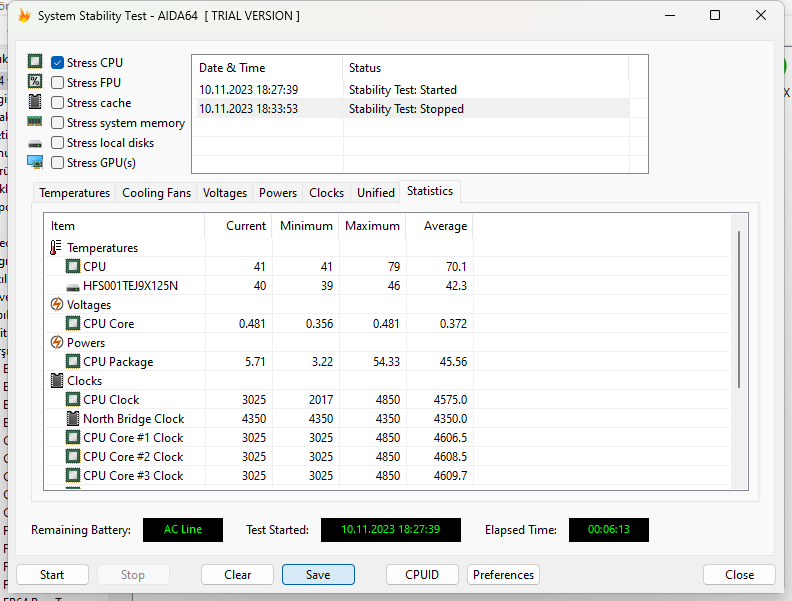Click the Maximum column header

[x=373, y=226]
